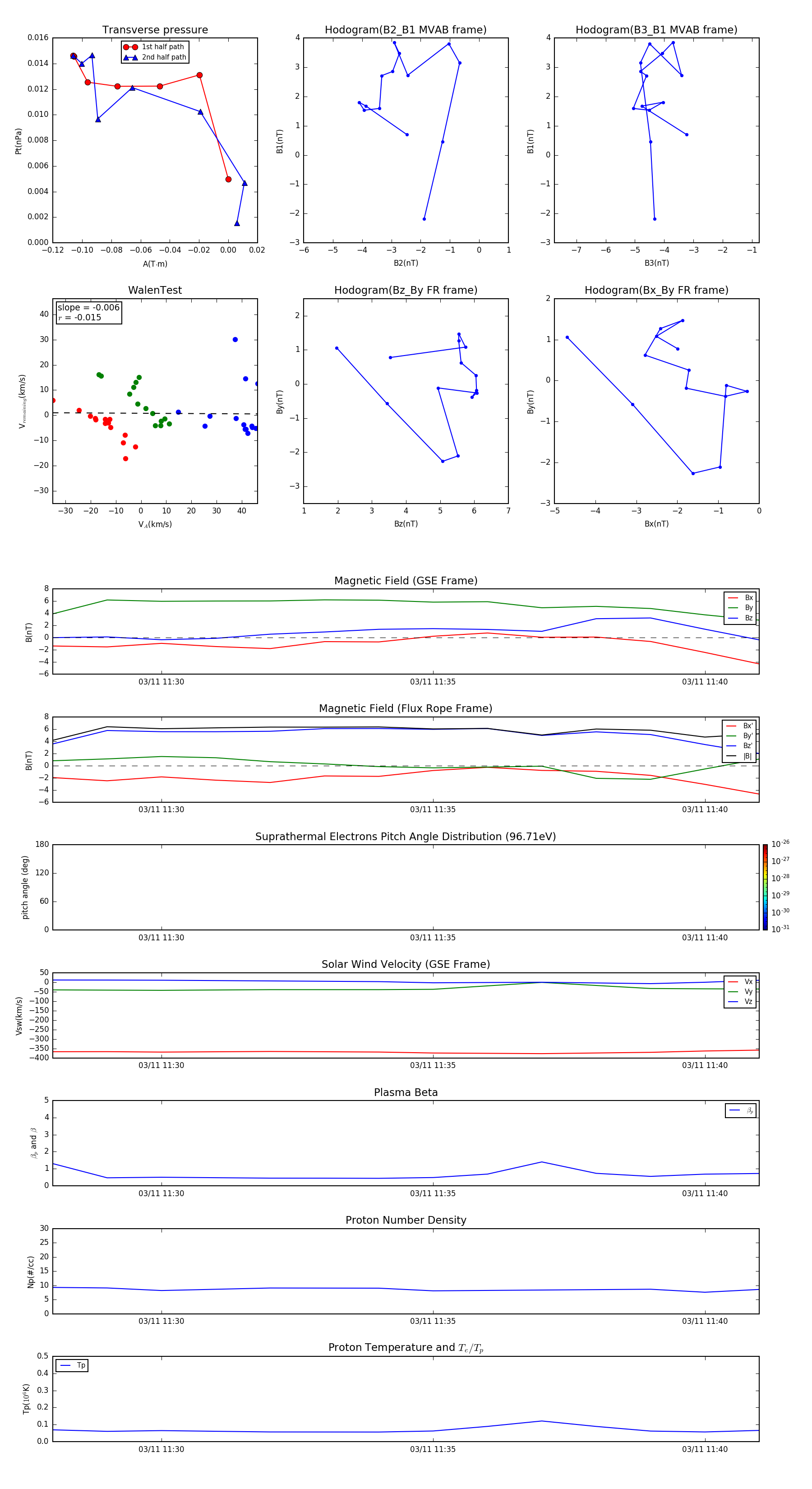Click the "Bz(nT)" x-axis label
This screenshot has height=1489, width=812.
pyautogui.click(x=406, y=524)
